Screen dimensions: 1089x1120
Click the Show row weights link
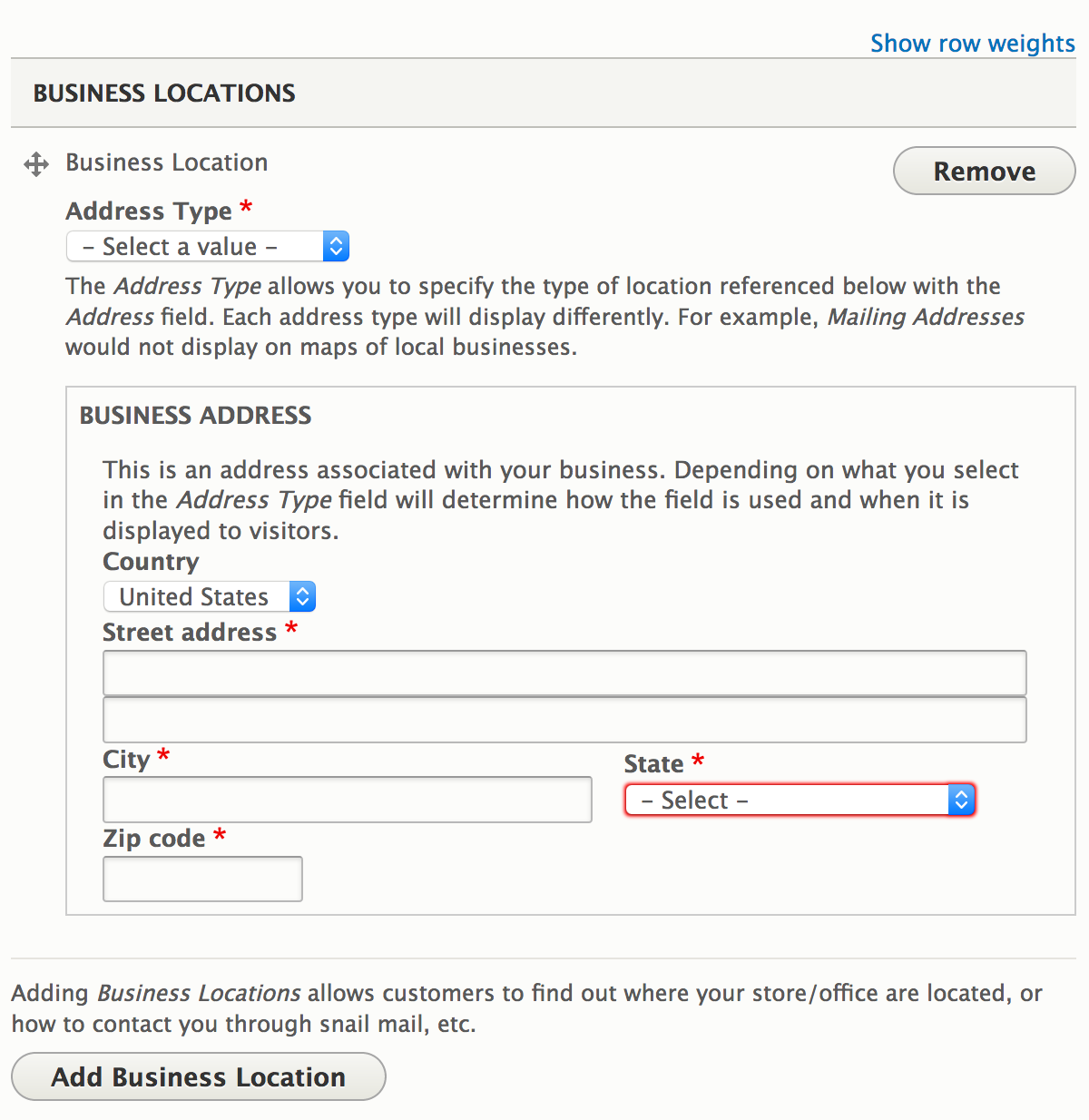pyautogui.click(x=972, y=43)
